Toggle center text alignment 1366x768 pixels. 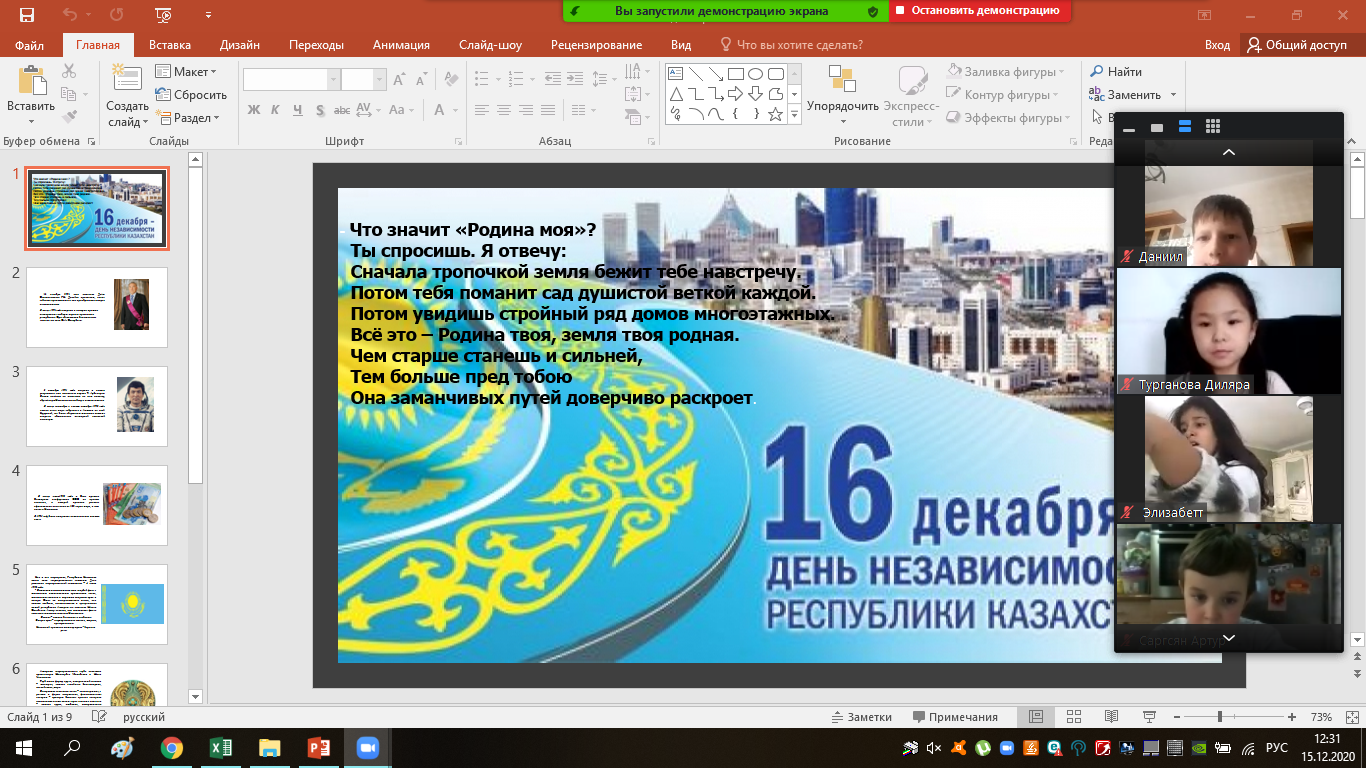coord(503,110)
